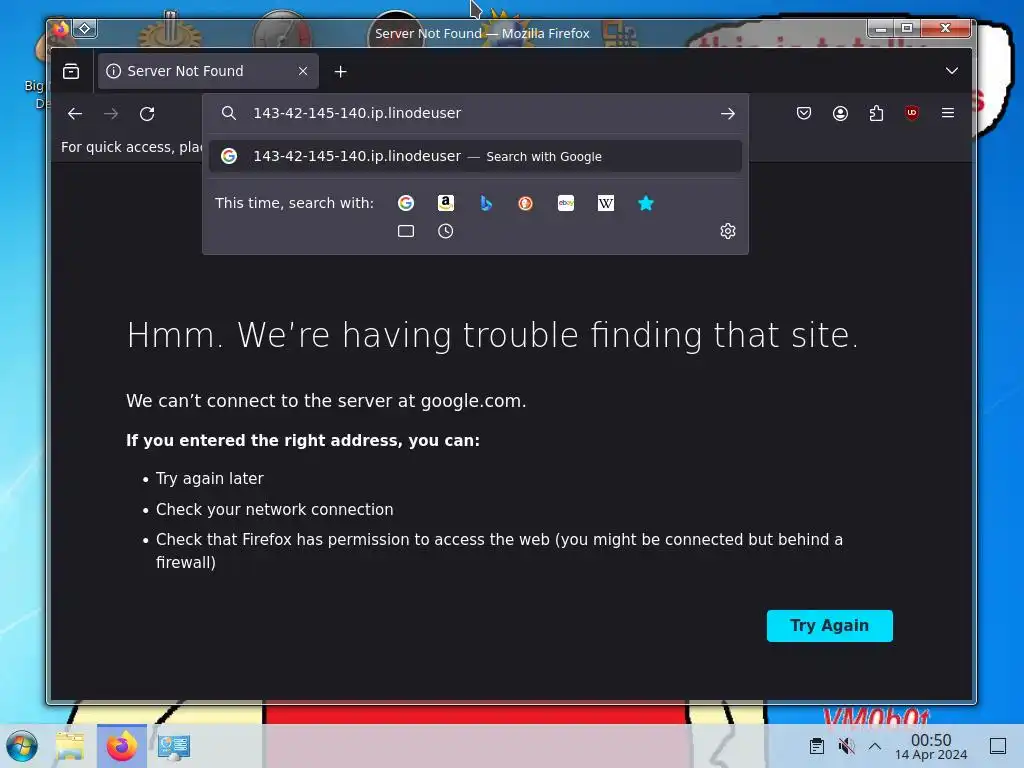Open a new tab with plus
Screen dimensions: 1024x768
tap(340, 72)
